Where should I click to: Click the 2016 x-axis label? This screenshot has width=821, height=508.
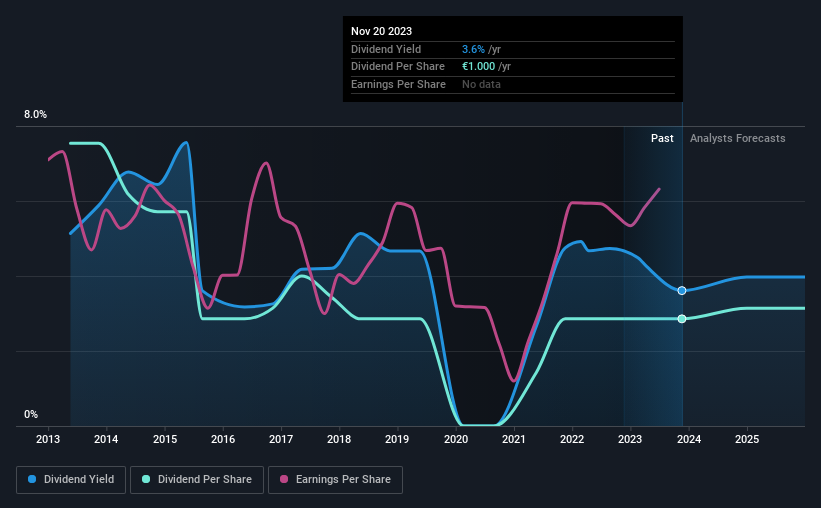(x=223, y=439)
